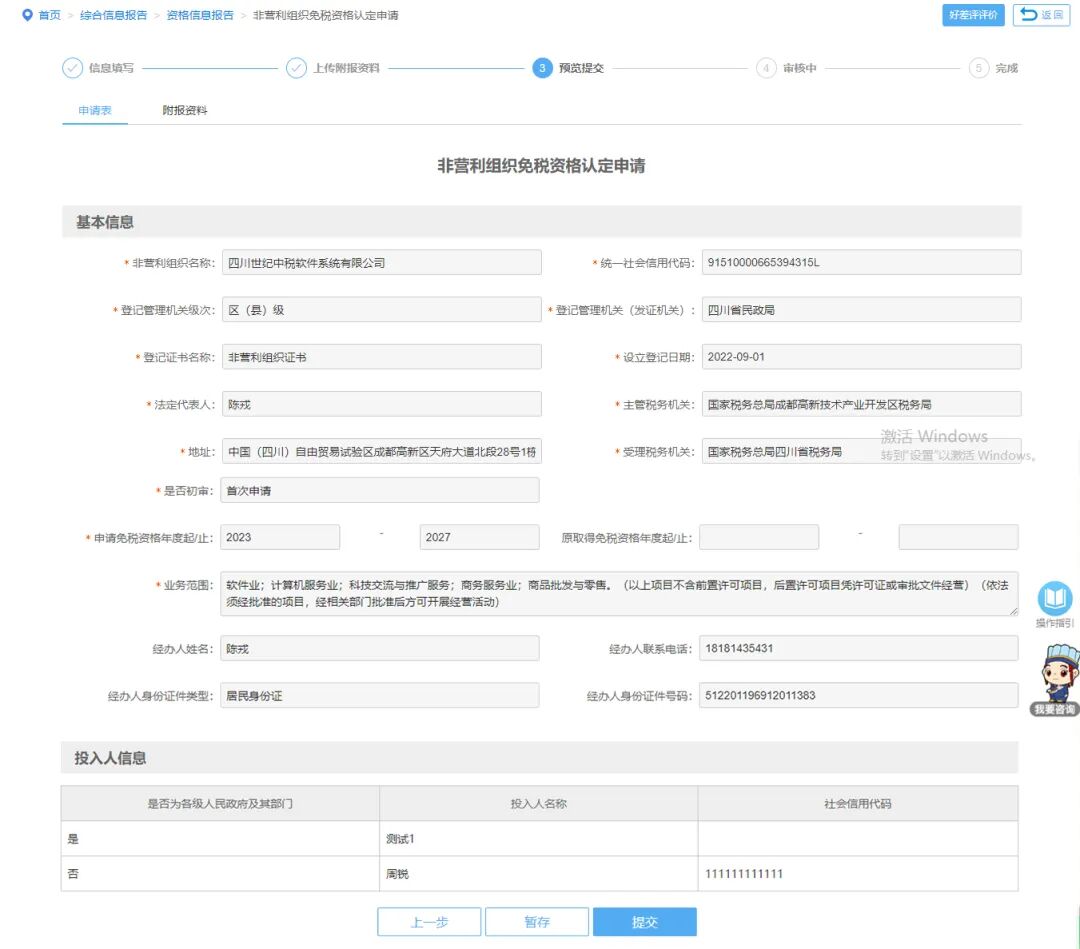
Task: Click step 1 checkmark circle for 信息填写
Action: point(72,68)
